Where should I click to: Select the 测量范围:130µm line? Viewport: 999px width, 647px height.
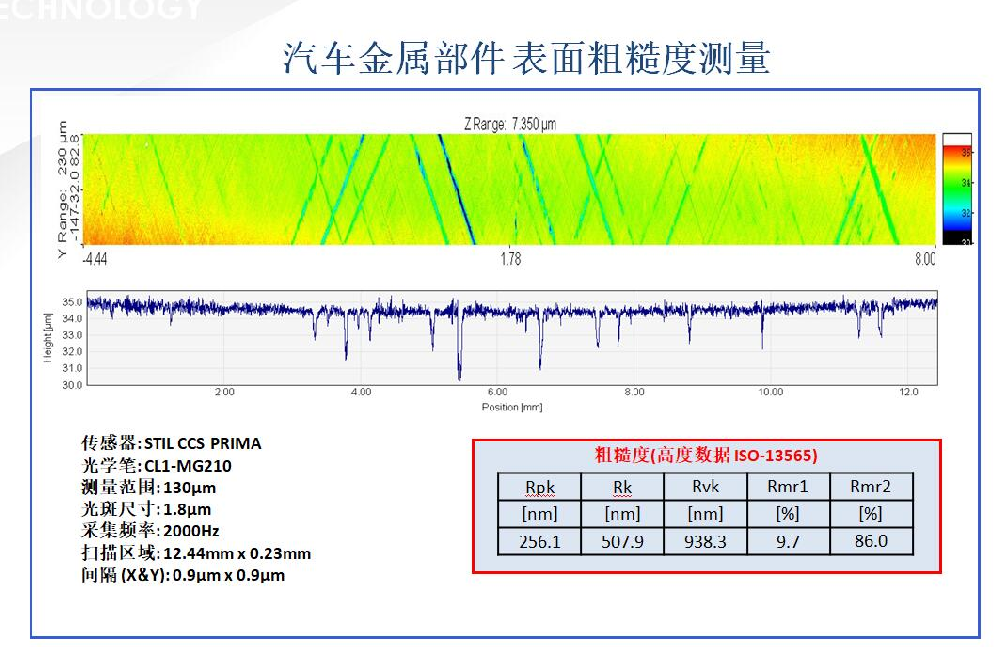[148, 487]
